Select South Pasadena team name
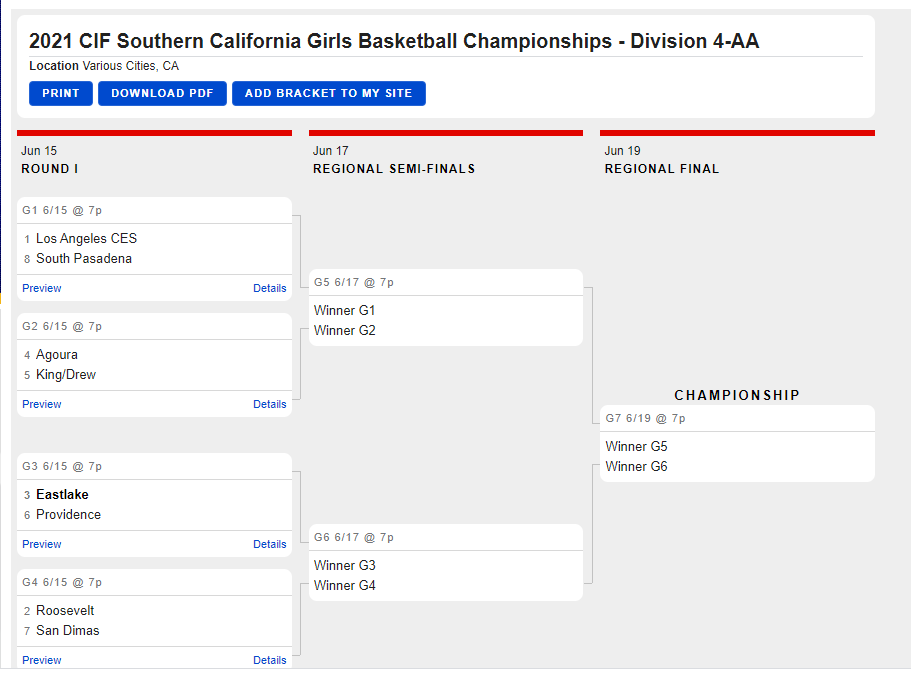 coord(84,258)
